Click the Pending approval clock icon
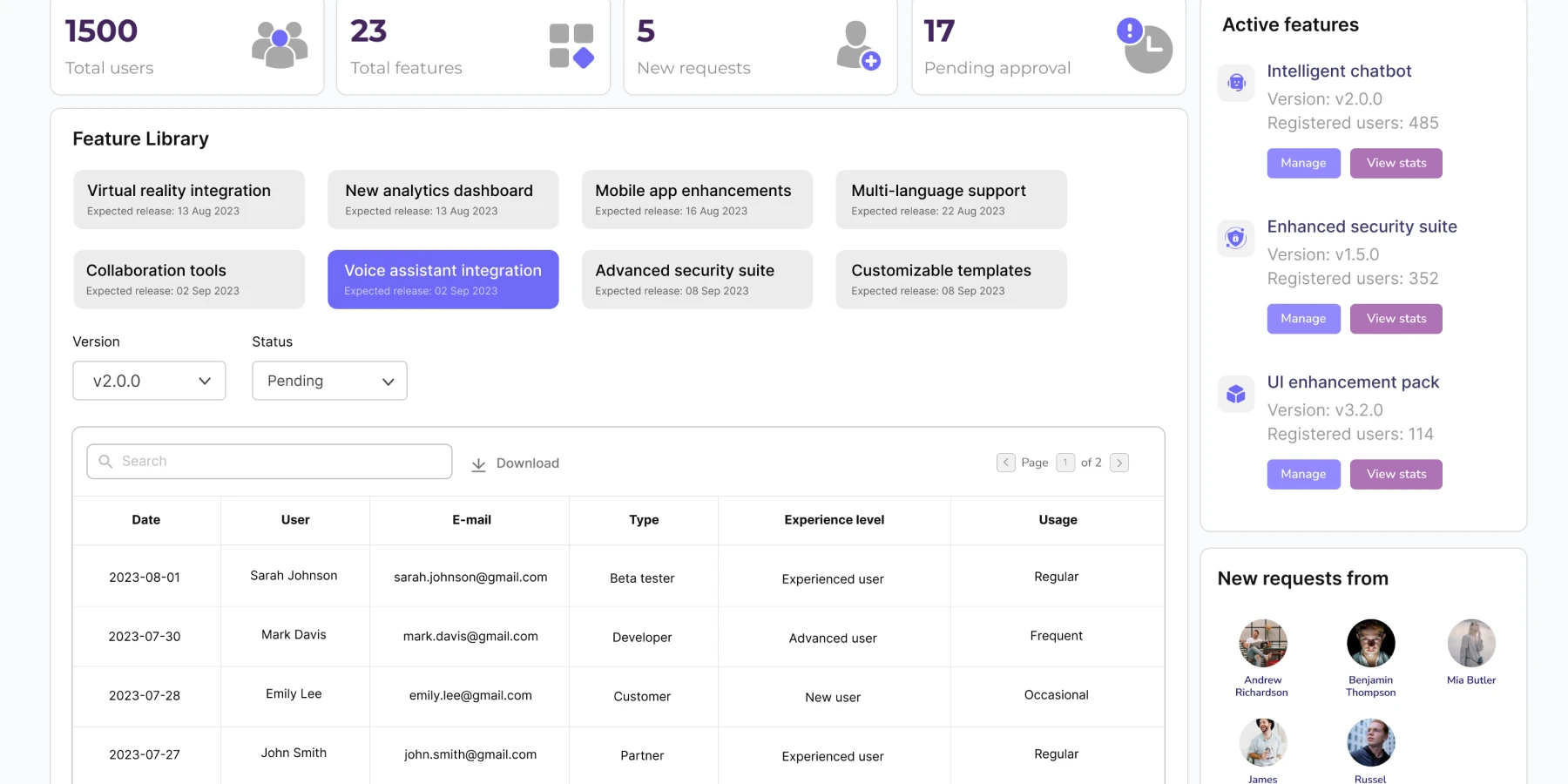This screenshot has height=784, width=1568. click(1146, 46)
